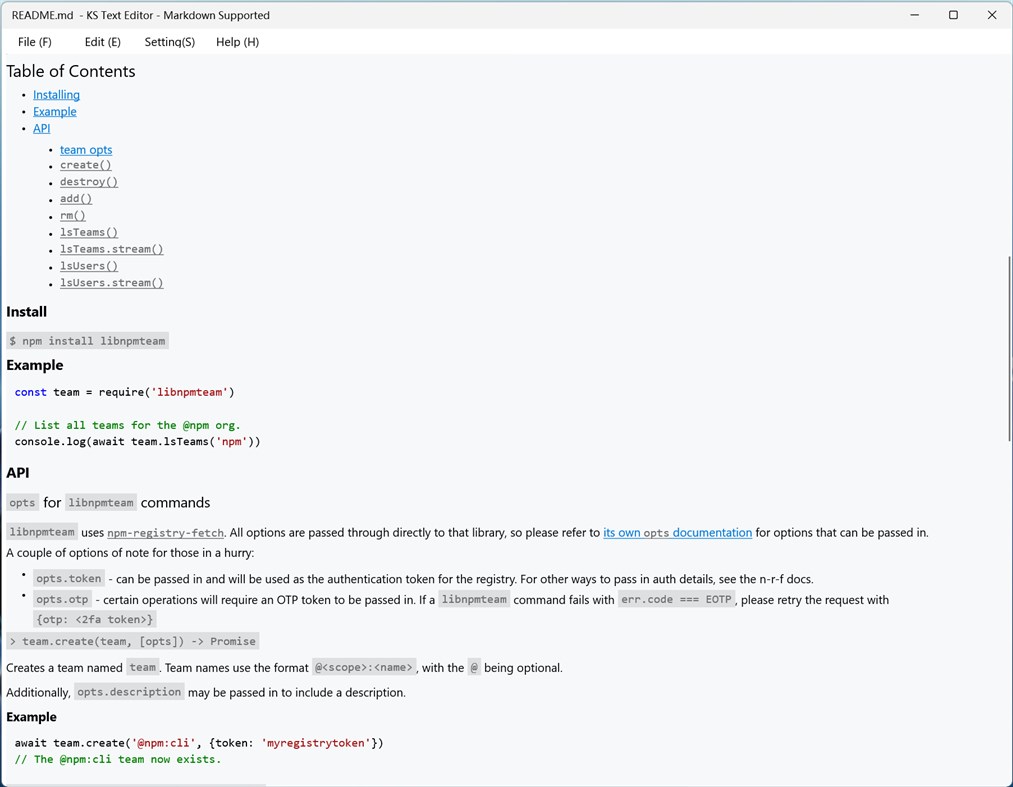Click the add() link
The image size is (1013, 787).
click(x=75, y=198)
